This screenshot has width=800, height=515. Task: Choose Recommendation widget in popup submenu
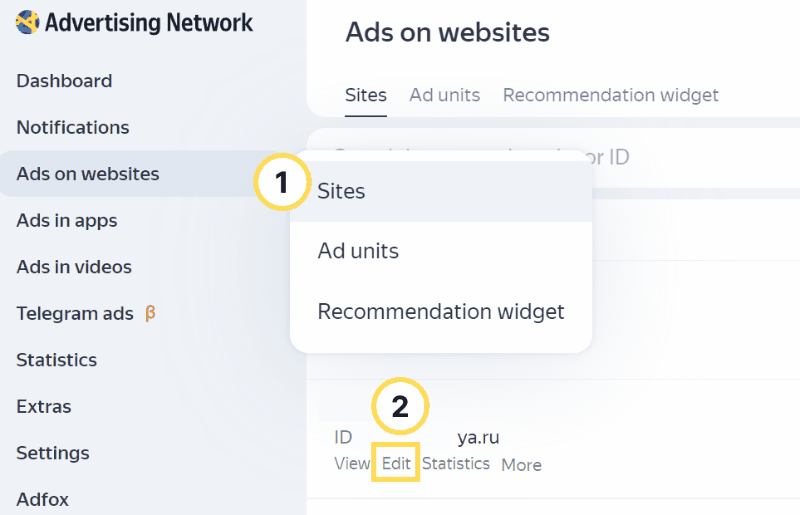(x=441, y=311)
